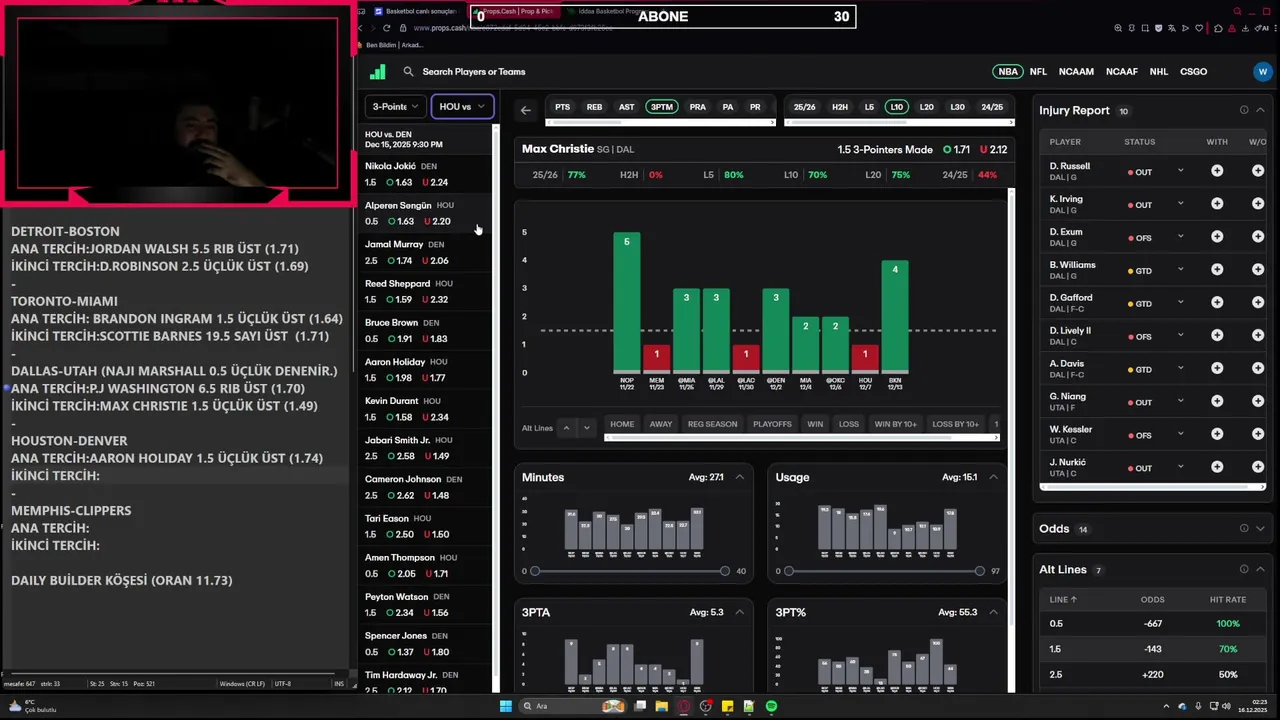Open the W user avatar
The width and height of the screenshot is (1280, 720).
click(x=1263, y=72)
